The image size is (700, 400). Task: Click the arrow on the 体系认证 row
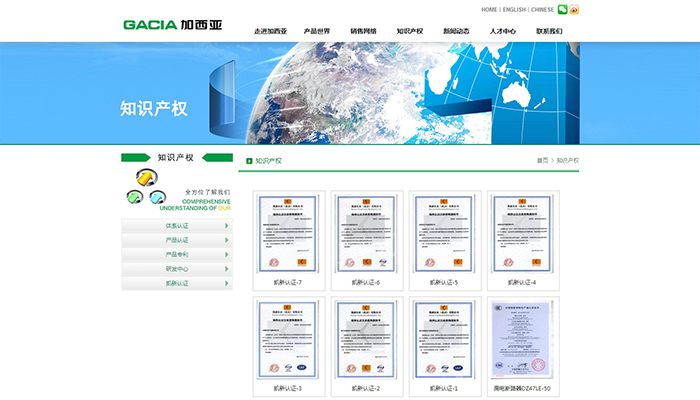click(x=226, y=226)
